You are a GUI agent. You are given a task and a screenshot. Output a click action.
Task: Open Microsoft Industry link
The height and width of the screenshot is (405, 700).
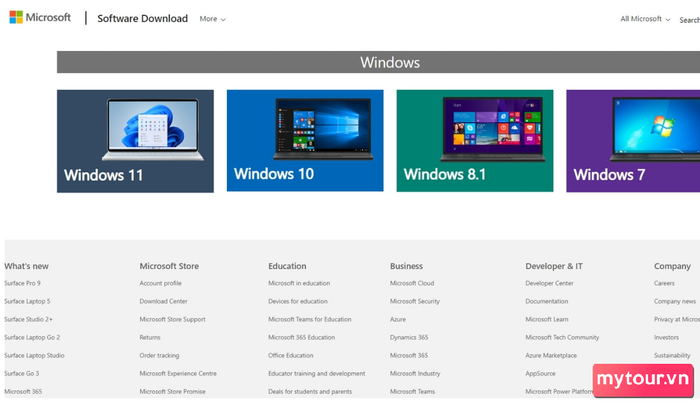click(415, 373)
